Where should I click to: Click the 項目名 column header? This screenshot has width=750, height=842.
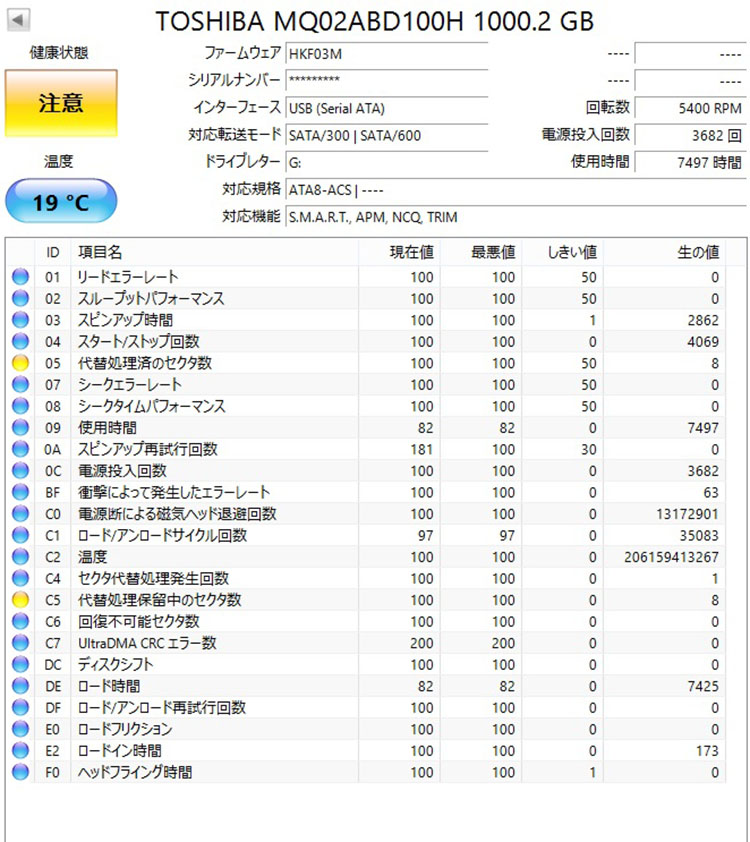(x=215, y=252)
